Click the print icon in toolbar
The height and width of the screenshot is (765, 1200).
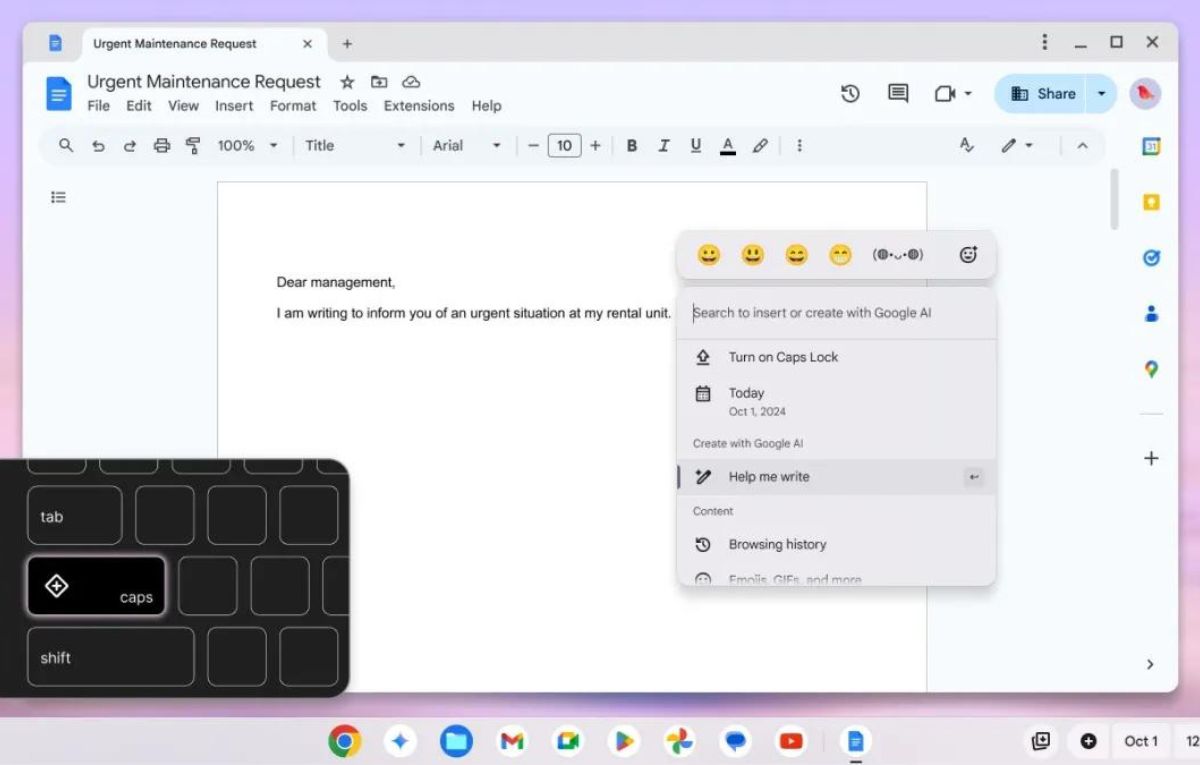[x=161, y=145]
